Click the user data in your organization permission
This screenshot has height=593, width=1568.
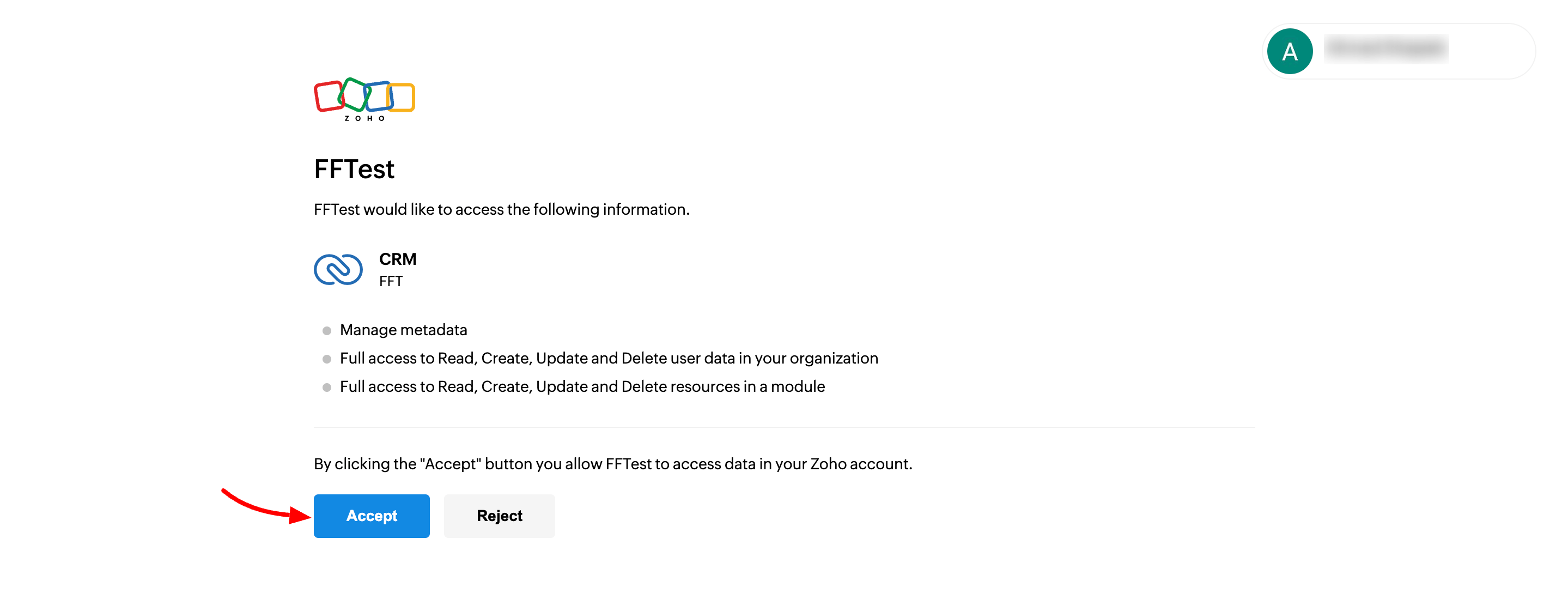click(x=609, y=358)
